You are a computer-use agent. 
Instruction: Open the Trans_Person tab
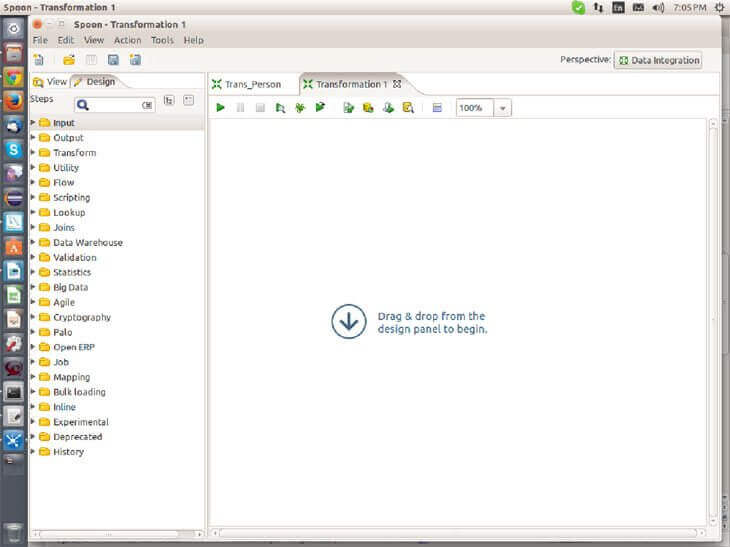coord(247,84)
